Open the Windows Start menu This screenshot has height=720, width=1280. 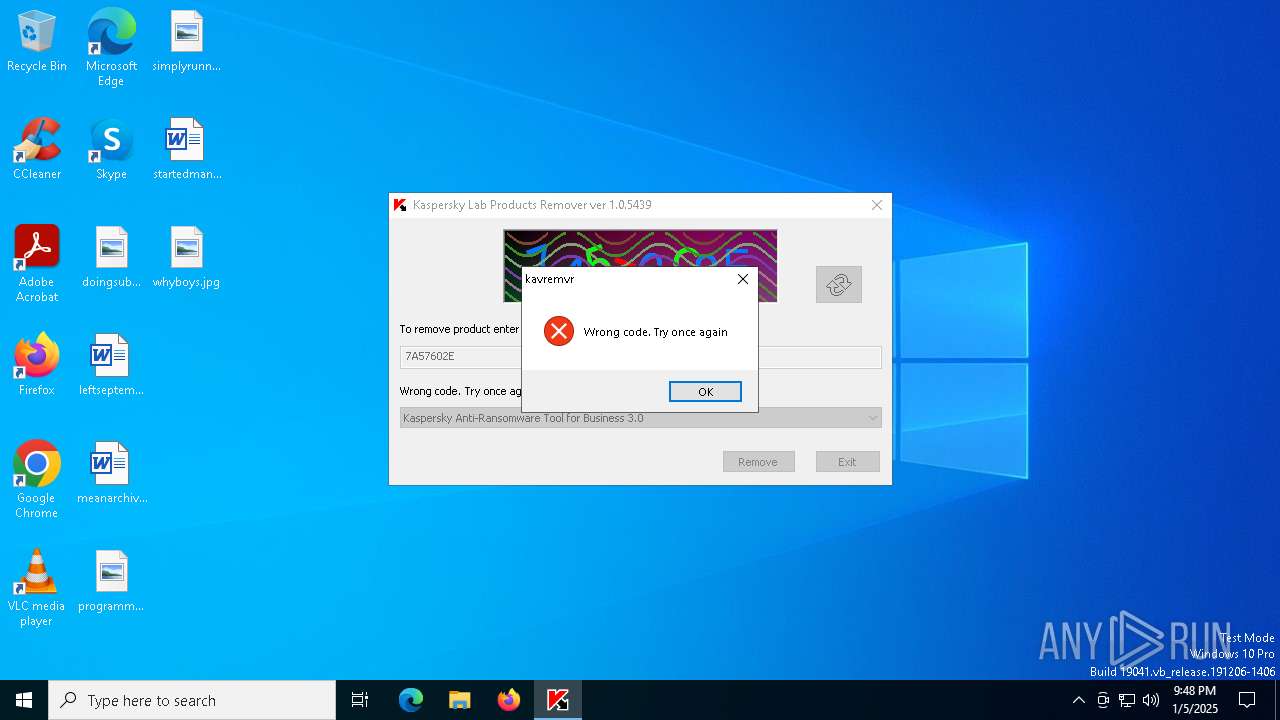tap(24, 700)
